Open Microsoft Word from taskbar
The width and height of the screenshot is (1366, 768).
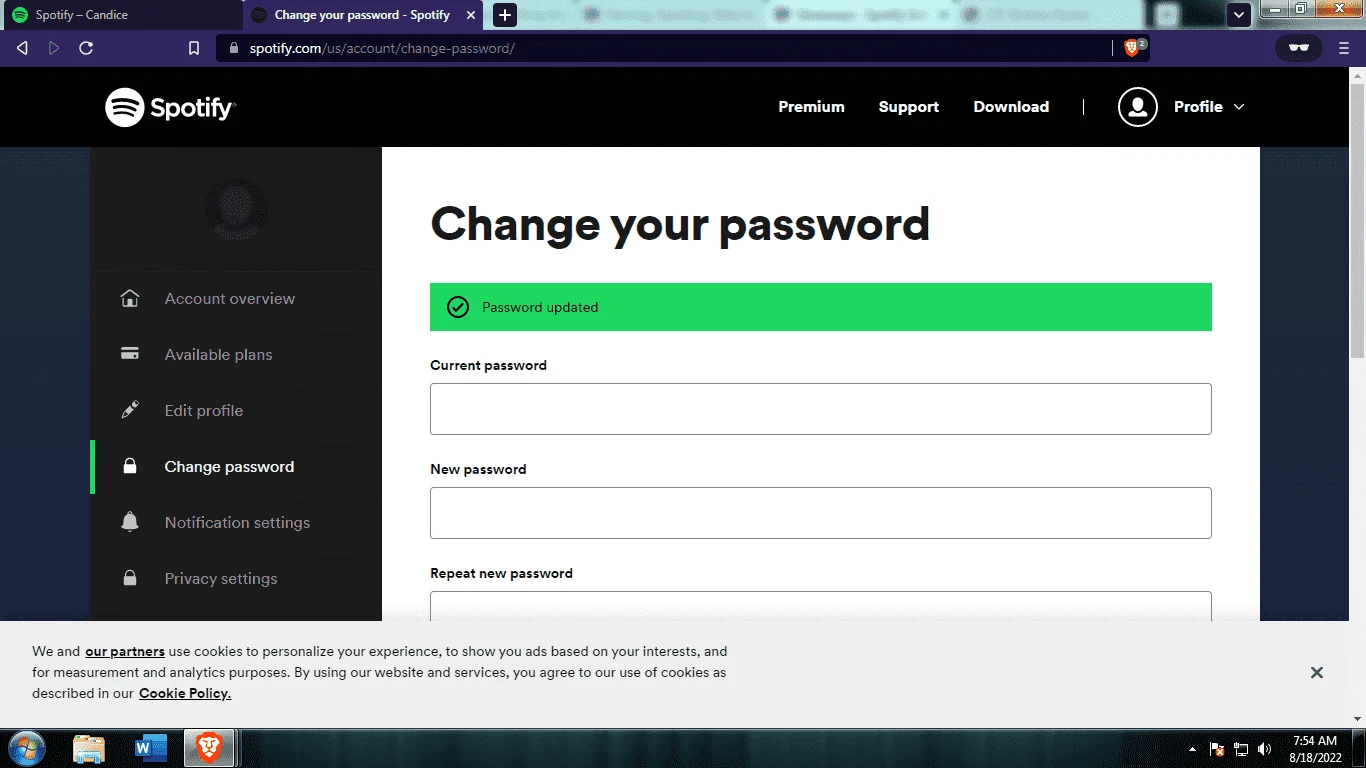click(x=150, y=748)
